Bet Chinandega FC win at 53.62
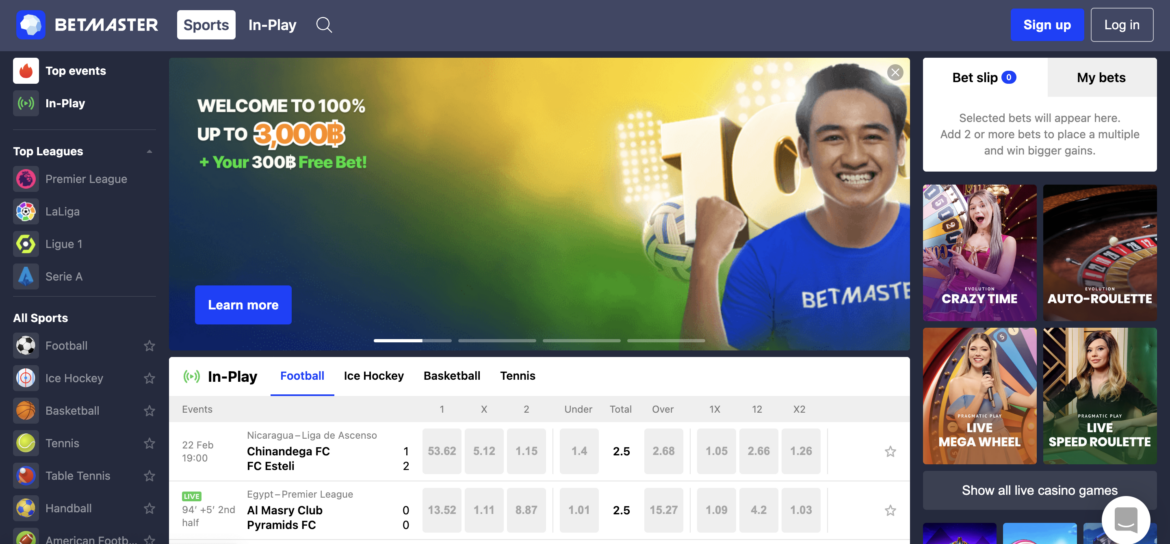The height and width of the screenshot is (544, 1170). (442, 451)
